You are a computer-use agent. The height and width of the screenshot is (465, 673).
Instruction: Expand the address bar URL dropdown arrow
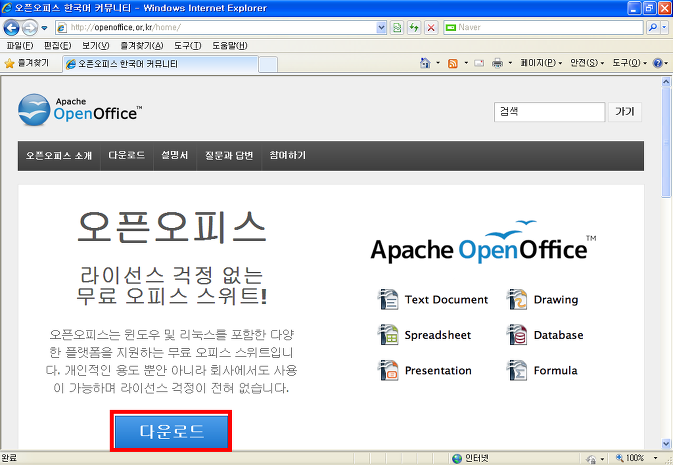point(381,28)
